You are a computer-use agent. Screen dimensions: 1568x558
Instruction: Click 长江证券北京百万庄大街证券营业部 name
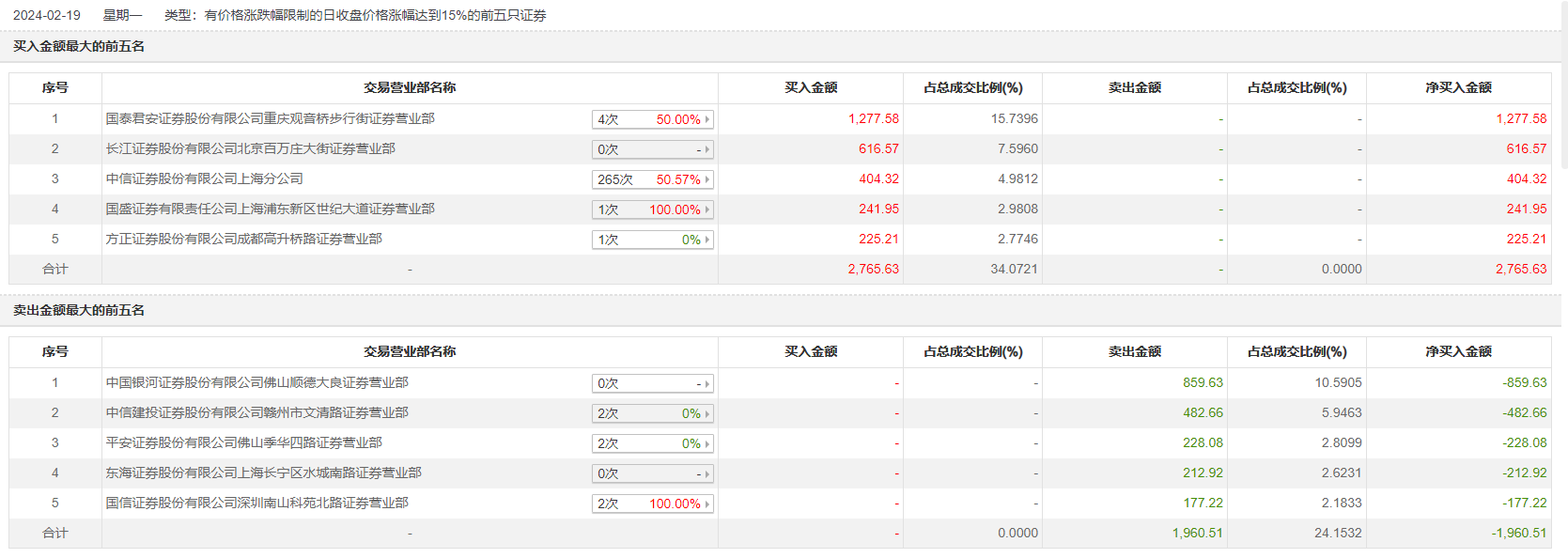tap(250, 148)
